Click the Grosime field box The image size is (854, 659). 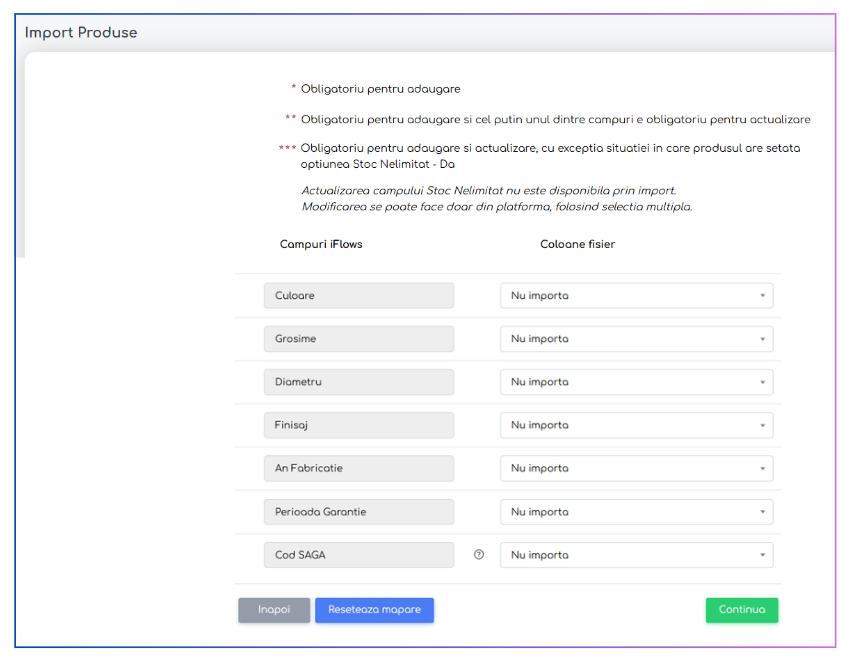click(358, 339)
